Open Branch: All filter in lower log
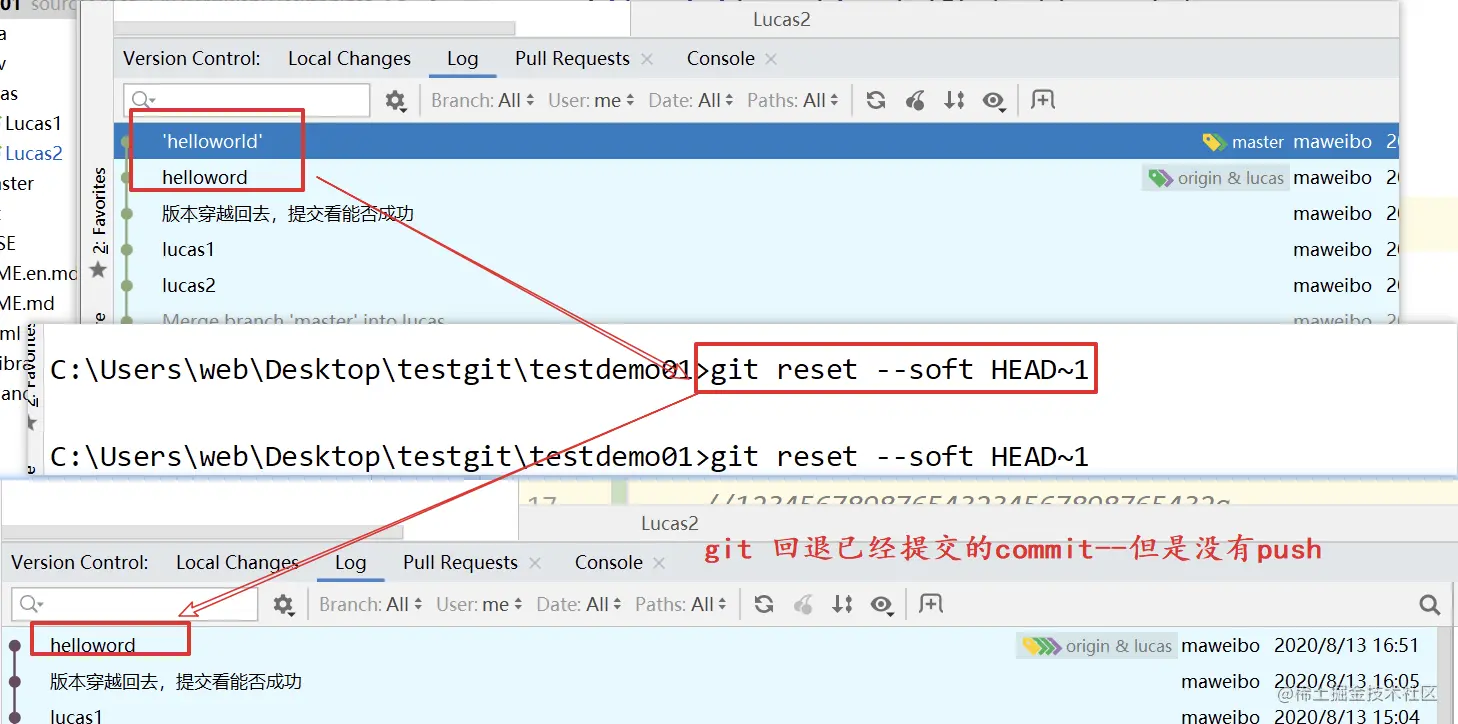The width and height of the screenshot is (1458, 724). (x=371, y=604)
